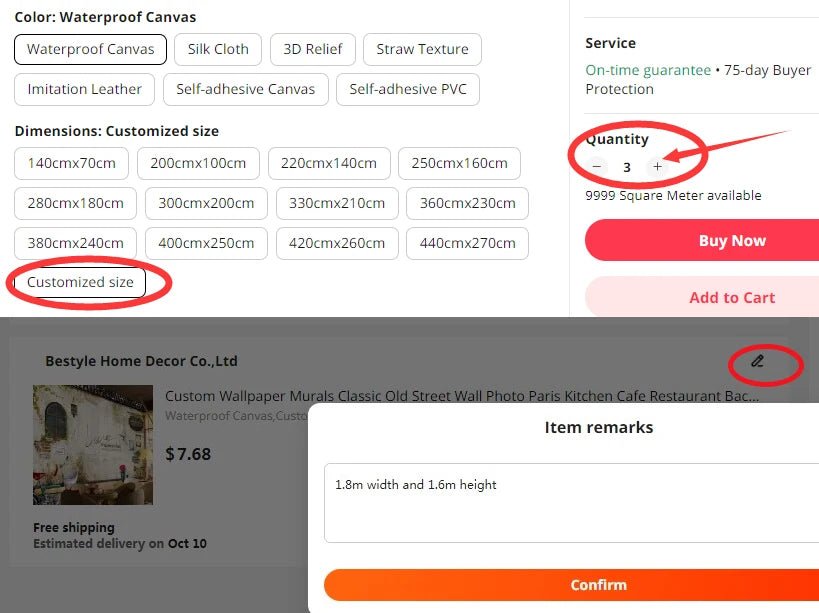Choose the Straw Texture option
This screenshot has width=819, height=613.
pos(422,48)
